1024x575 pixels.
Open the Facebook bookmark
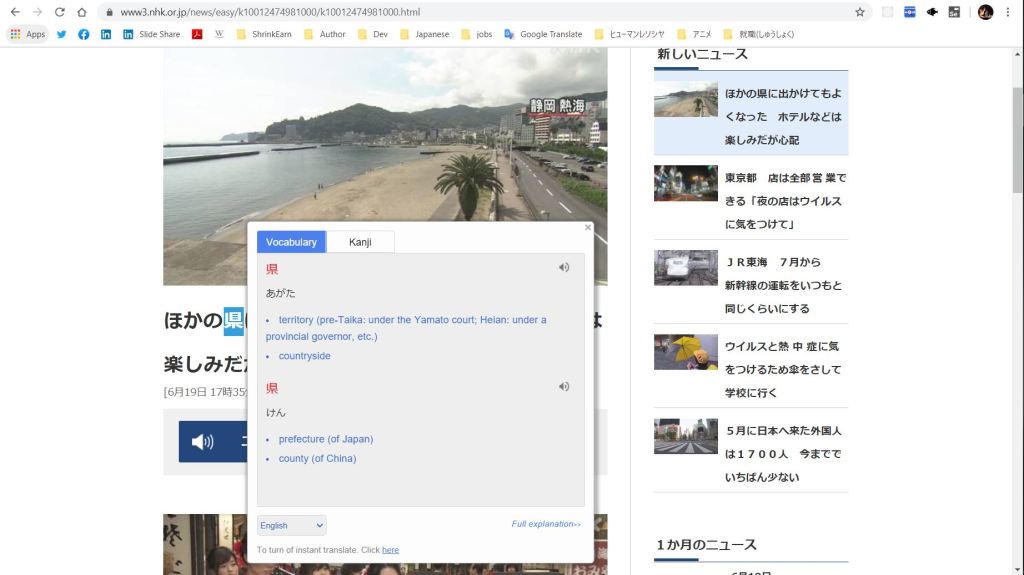point(83,34)
